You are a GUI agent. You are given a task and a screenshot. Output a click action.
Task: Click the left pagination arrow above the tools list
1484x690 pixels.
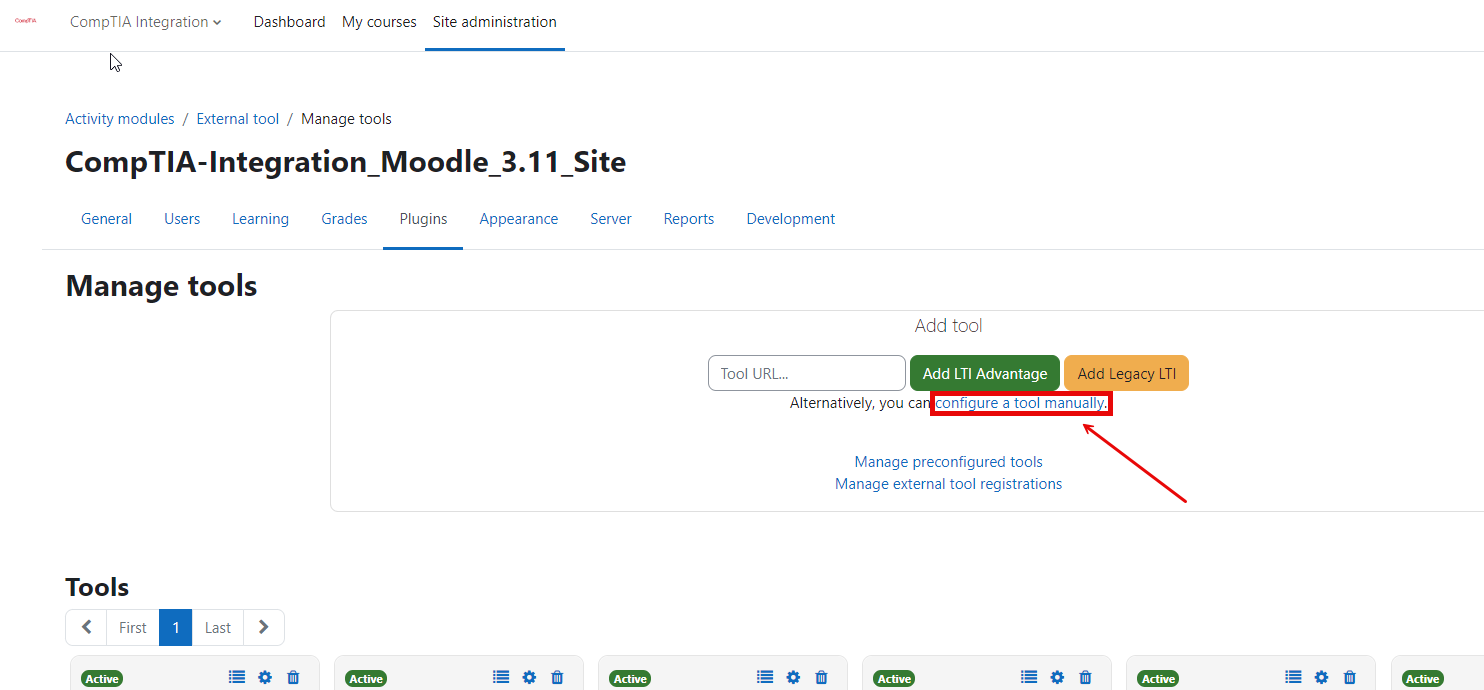[x=86, y=627]
